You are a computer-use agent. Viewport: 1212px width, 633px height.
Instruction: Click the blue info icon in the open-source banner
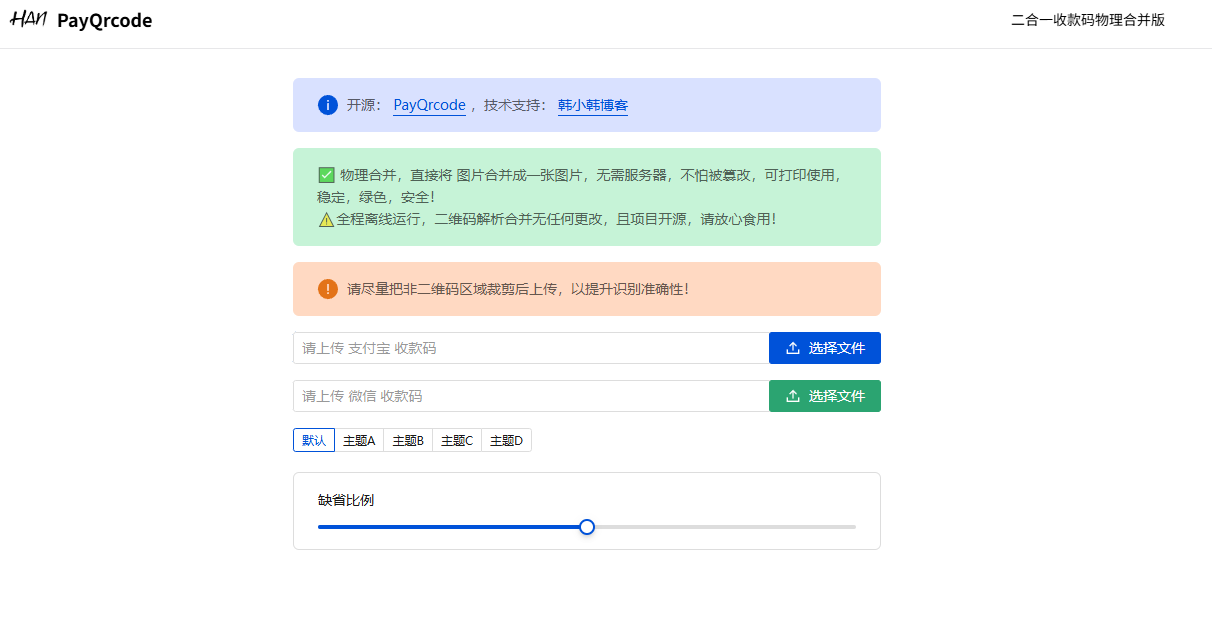[327, 105]
